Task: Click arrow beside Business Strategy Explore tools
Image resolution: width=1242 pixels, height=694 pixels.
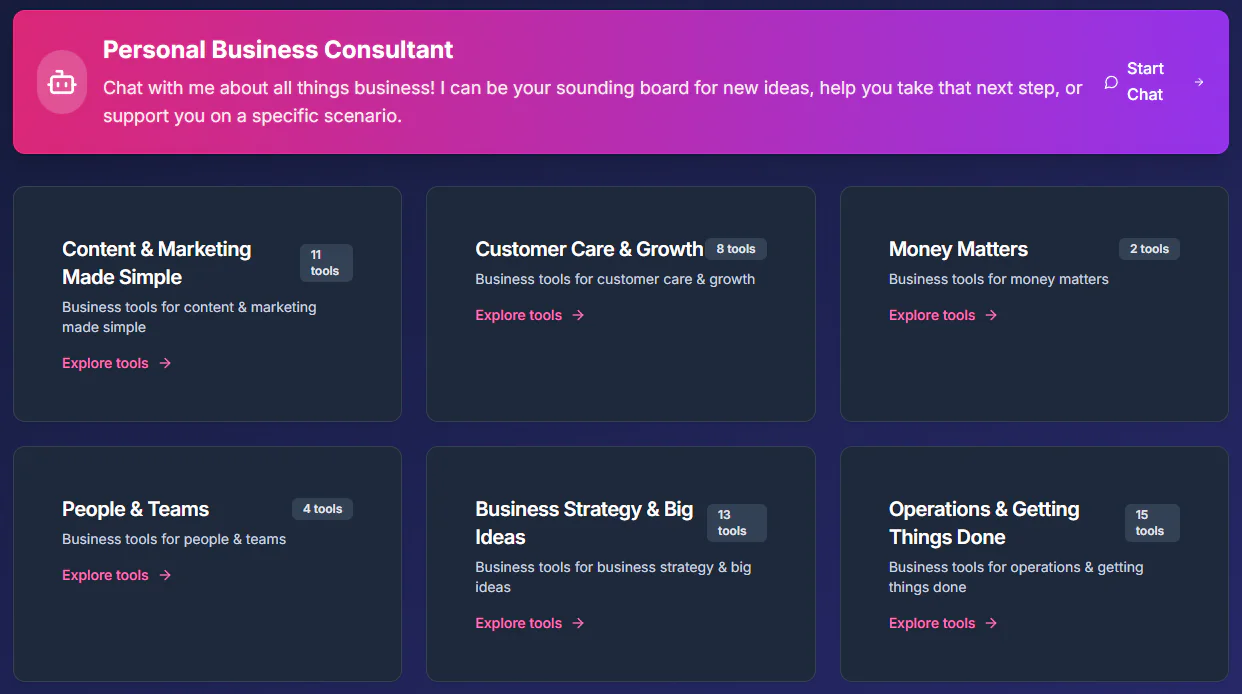Action: coord(578,623)
